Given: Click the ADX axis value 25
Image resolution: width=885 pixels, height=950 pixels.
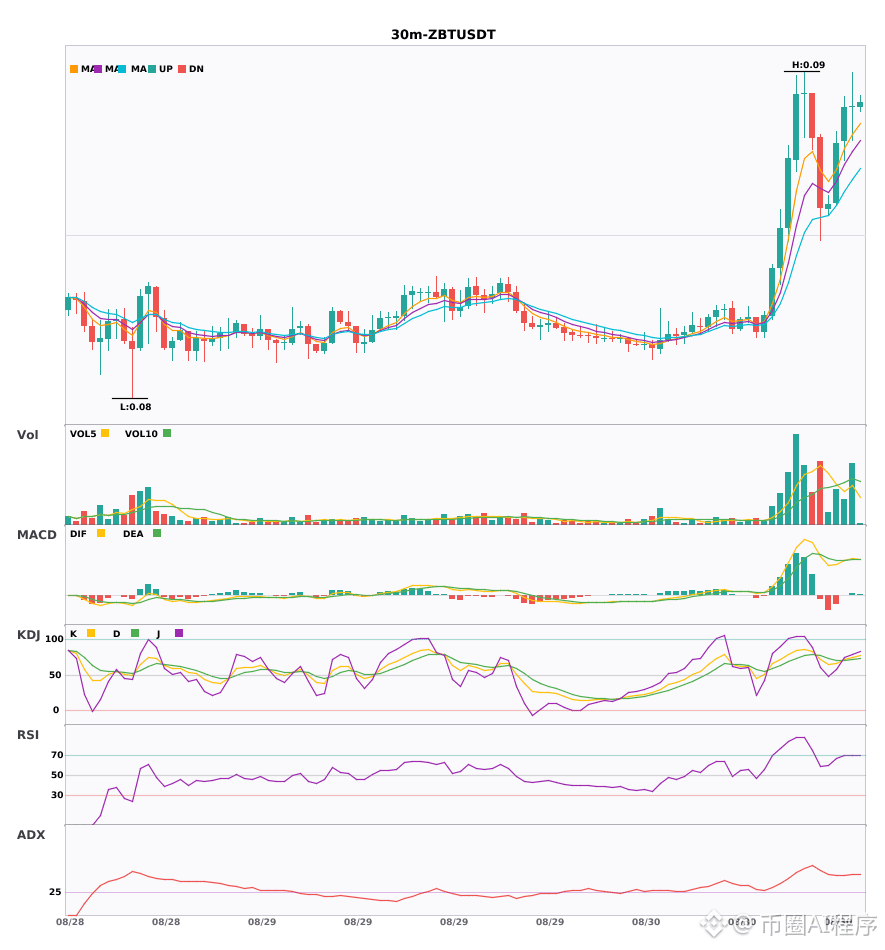Looking at the screenshot, I should pos(55,892).
